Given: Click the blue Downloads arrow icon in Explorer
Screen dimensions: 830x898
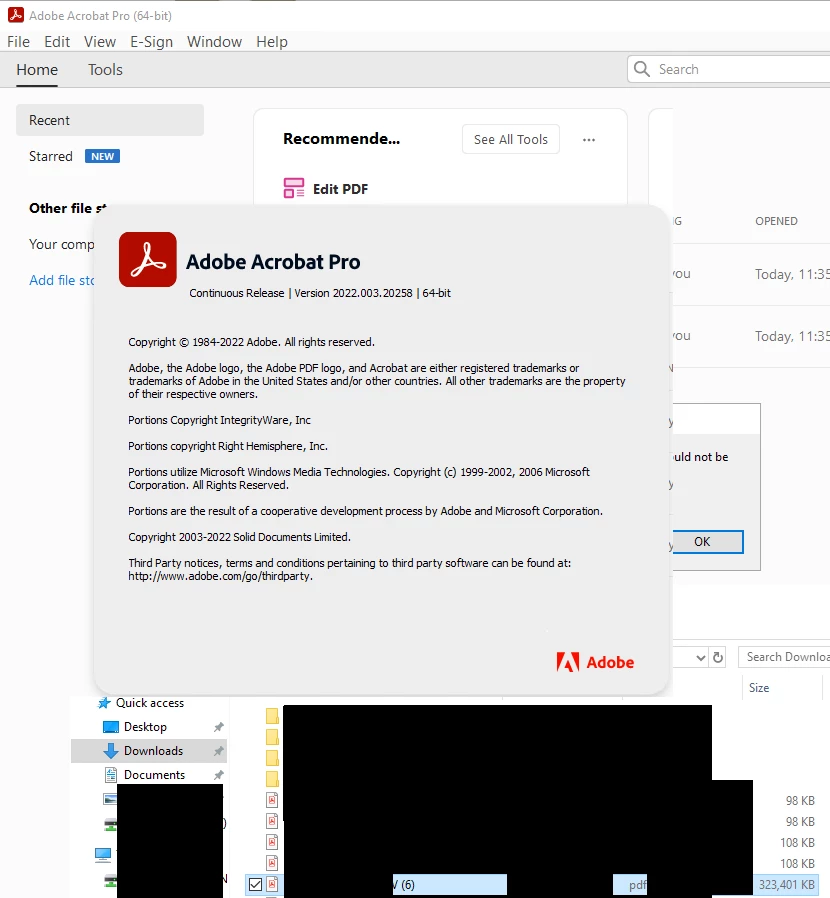Looking at the screenshot, I should [111, 751].
